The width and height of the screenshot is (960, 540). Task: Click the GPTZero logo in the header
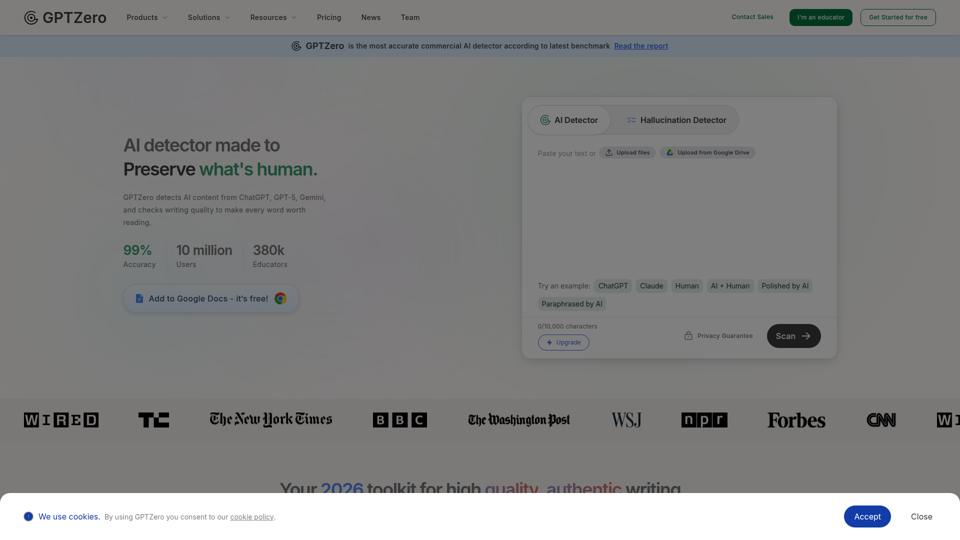(x=65, y=18)
